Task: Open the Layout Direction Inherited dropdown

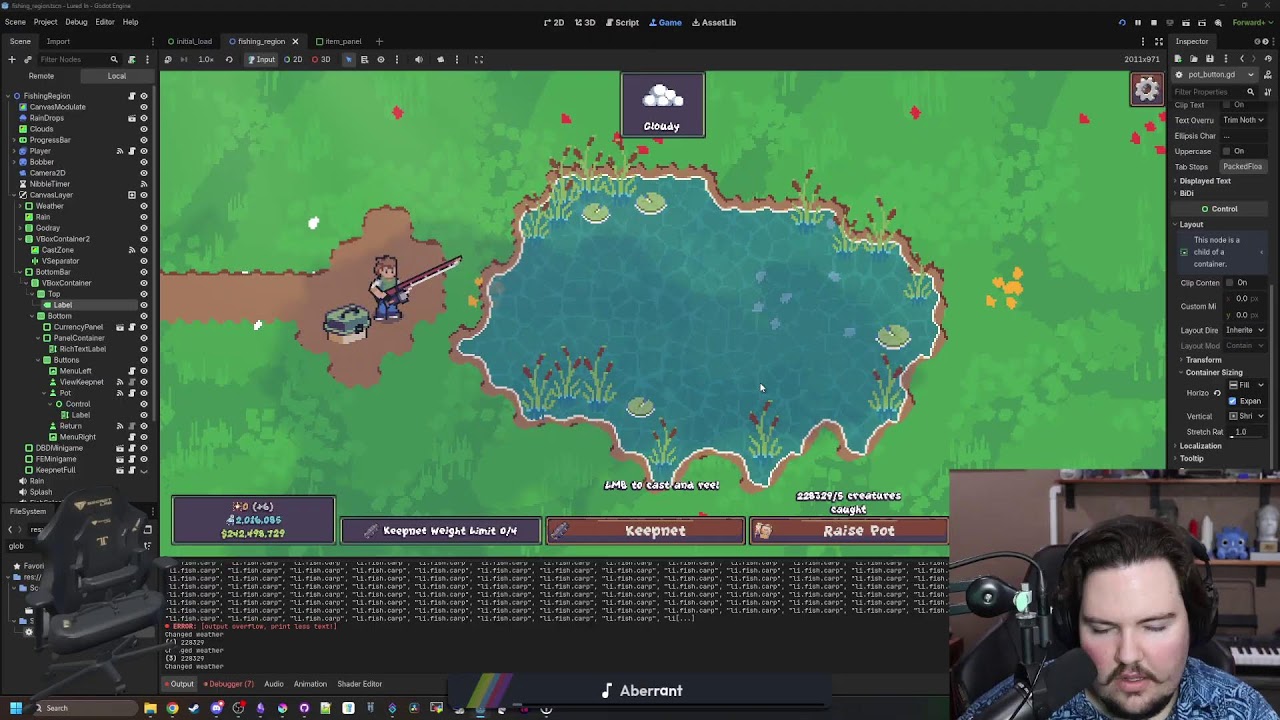Action: coord(1244,330)
